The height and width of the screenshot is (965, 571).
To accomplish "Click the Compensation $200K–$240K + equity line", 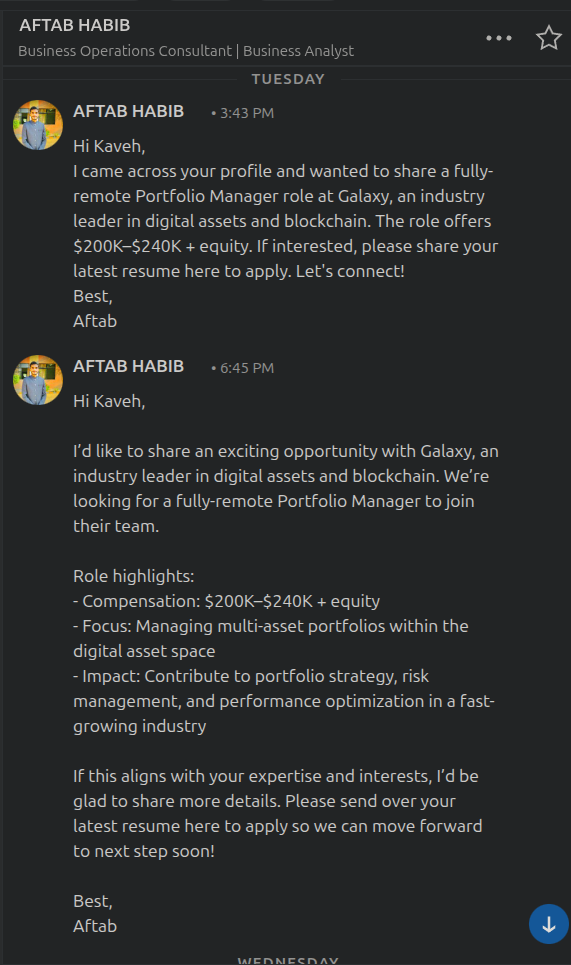I will tap(226, 601).
